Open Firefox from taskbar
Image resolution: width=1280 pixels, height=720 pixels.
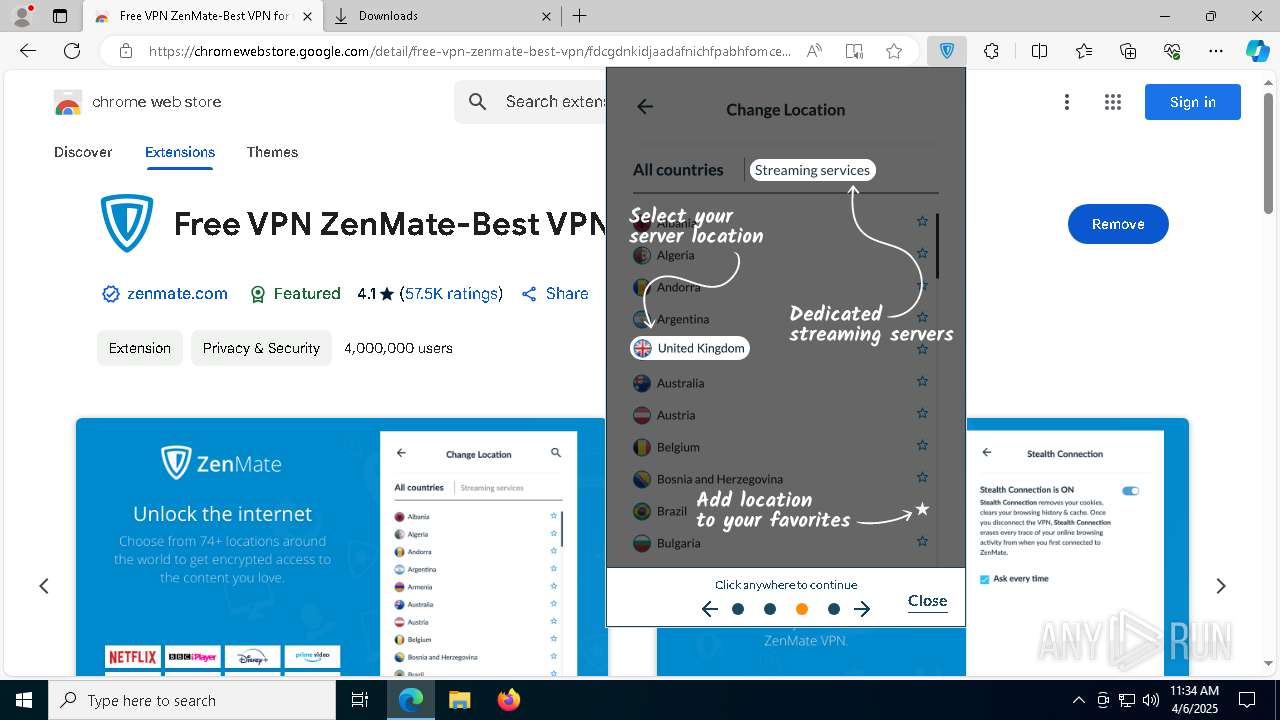[x=508, y=700]
